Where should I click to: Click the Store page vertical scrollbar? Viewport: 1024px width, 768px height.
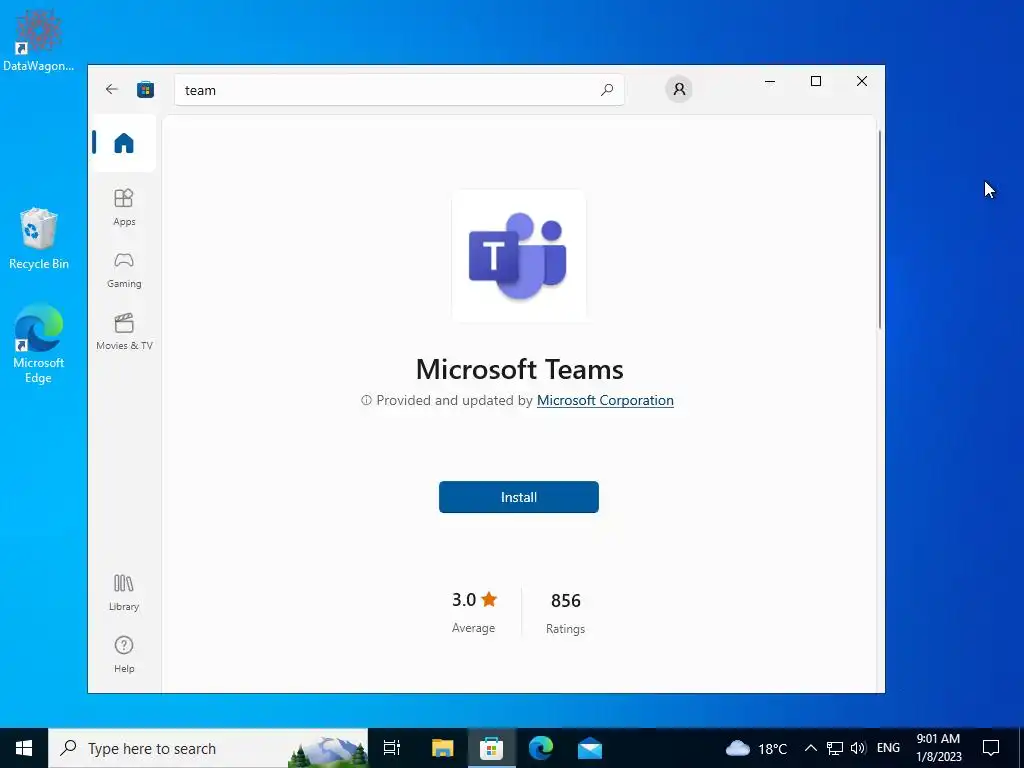(x=880, y=229)
